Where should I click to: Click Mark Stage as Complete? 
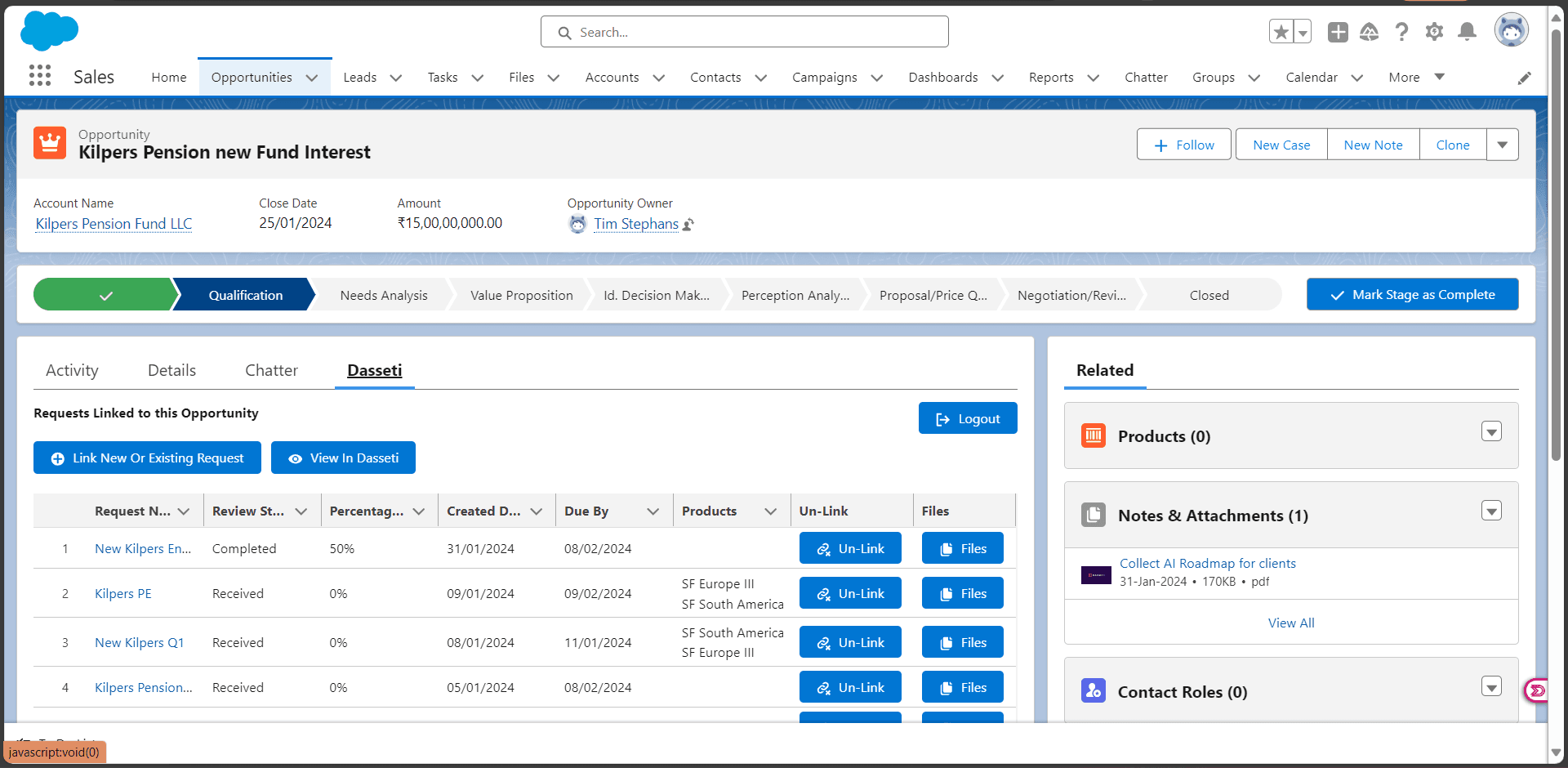1412,294
